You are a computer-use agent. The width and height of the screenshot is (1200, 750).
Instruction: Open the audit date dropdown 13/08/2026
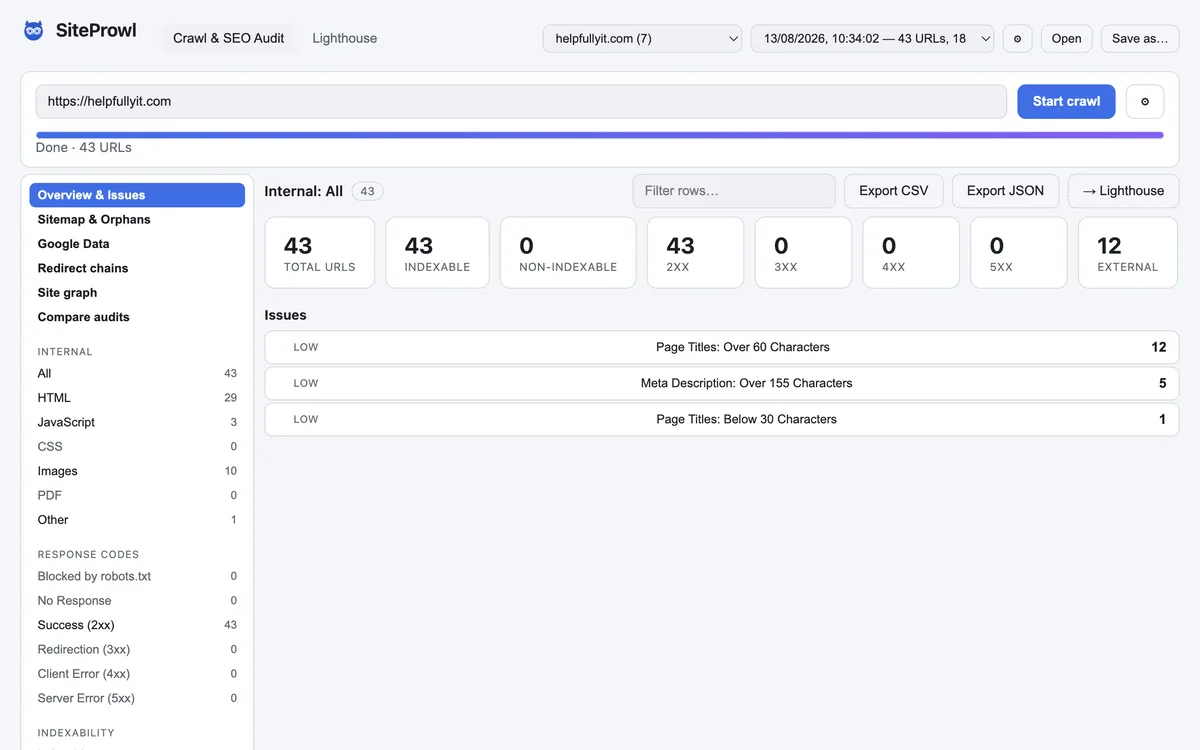click(873, 38)
